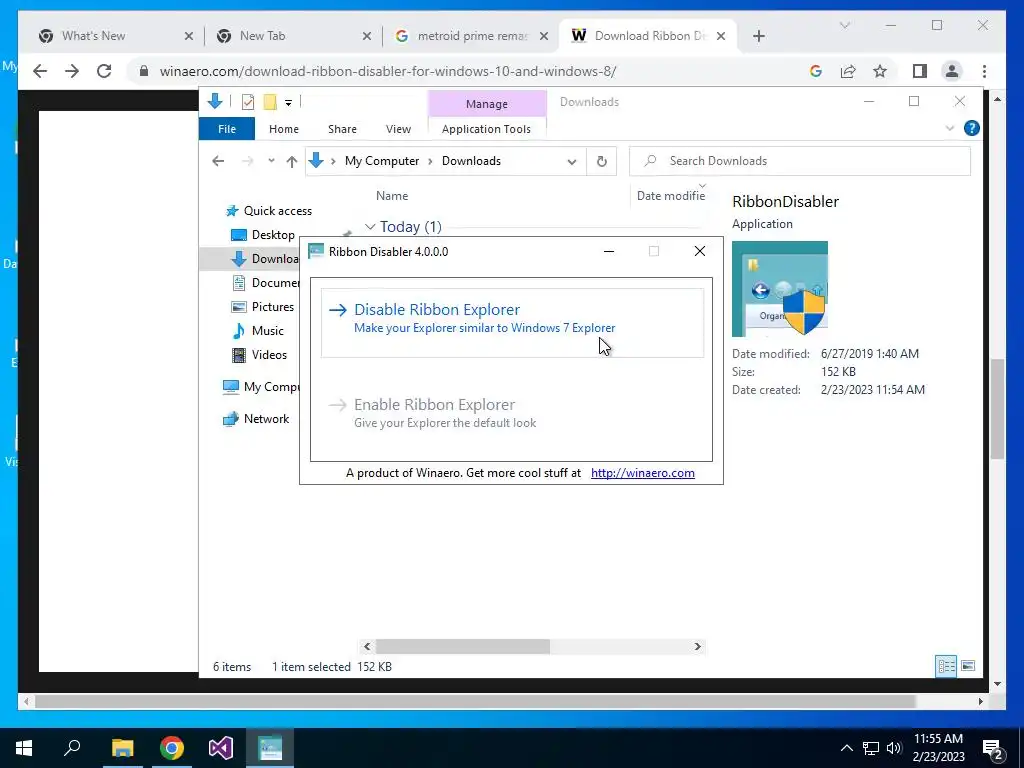This screenshot has height=768, width=1024.
Task: Reload the winaero page in Chrome
Action: [104, 71]
